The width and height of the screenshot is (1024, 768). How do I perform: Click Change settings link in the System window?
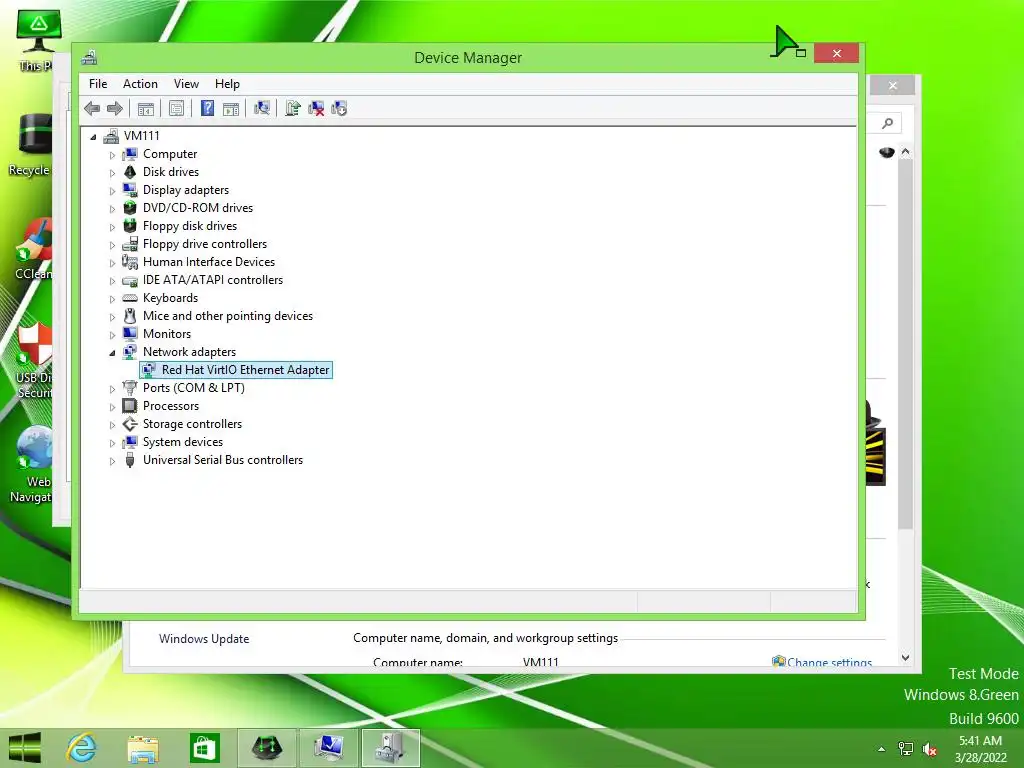point(829,662)
